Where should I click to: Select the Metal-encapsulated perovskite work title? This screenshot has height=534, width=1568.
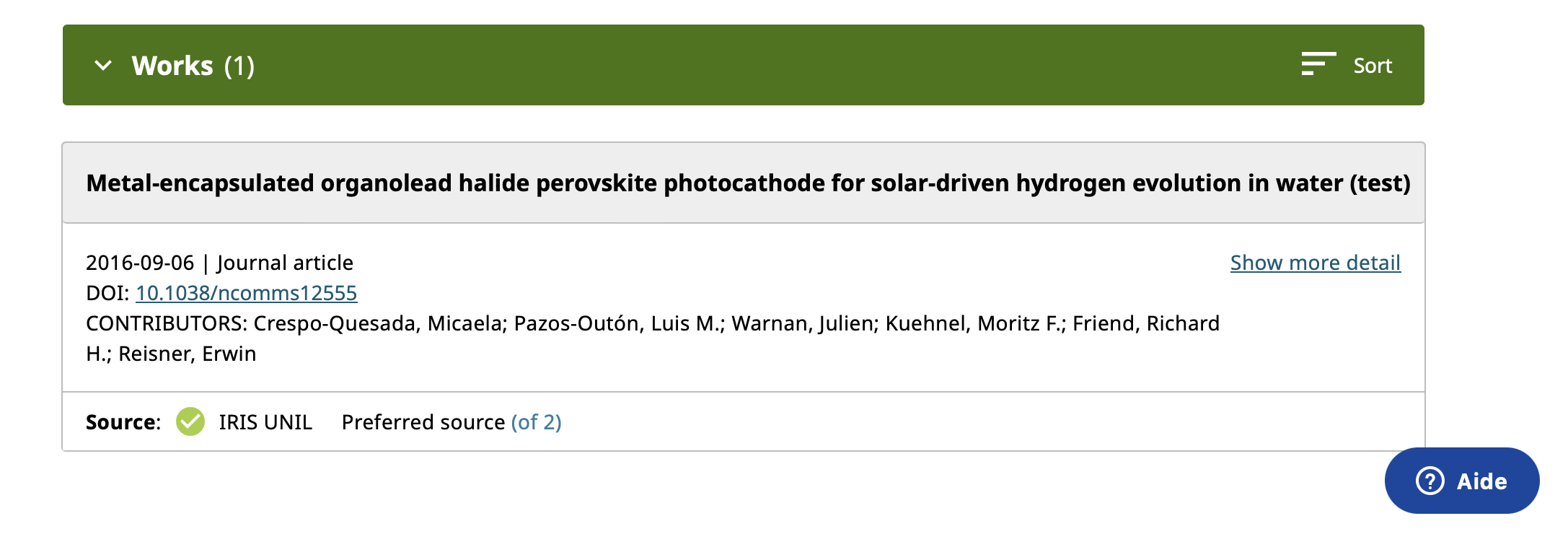[x=747, y=183]
